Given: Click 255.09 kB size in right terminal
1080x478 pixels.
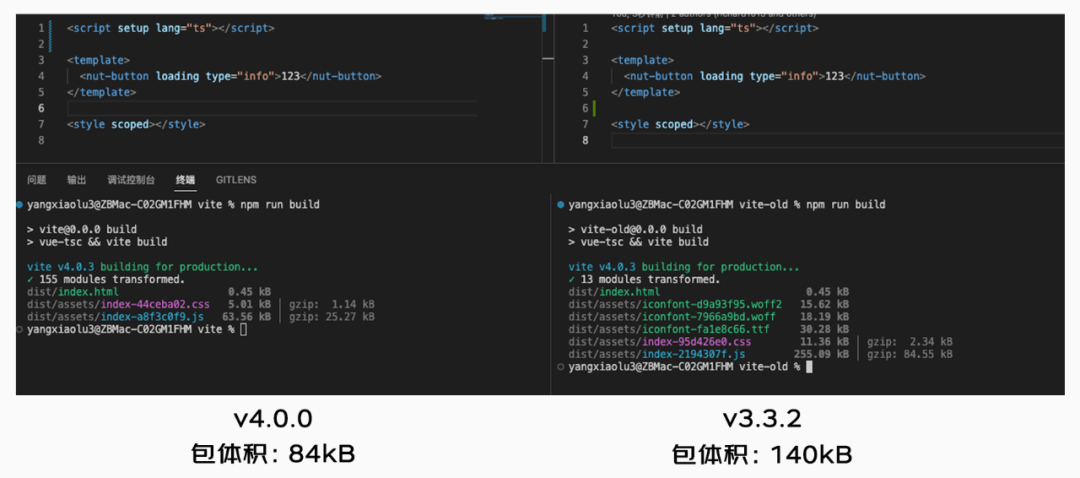Looking at the screenshot, I should 822,354.
